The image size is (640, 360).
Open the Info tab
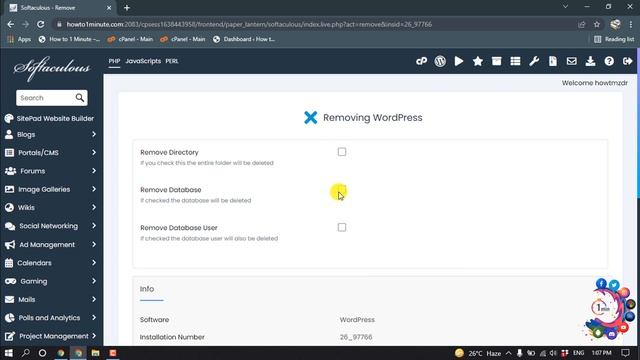[x=147, y=289]
